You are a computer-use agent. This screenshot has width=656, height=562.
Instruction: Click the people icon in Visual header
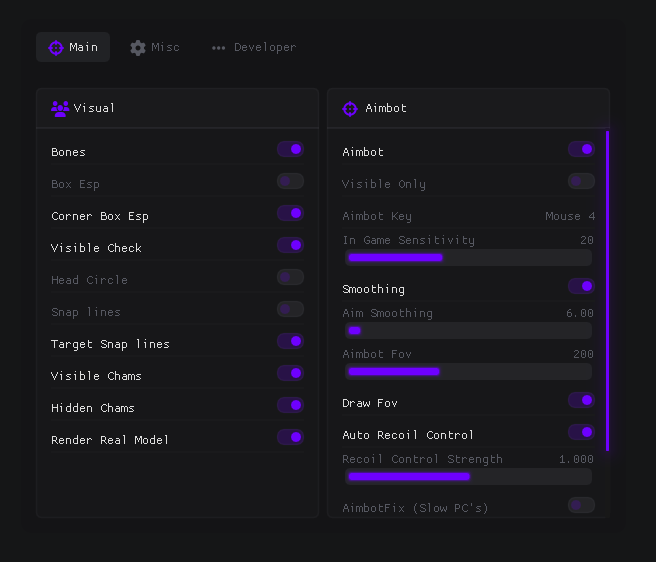pyautogui.click(x=60, y=109)
